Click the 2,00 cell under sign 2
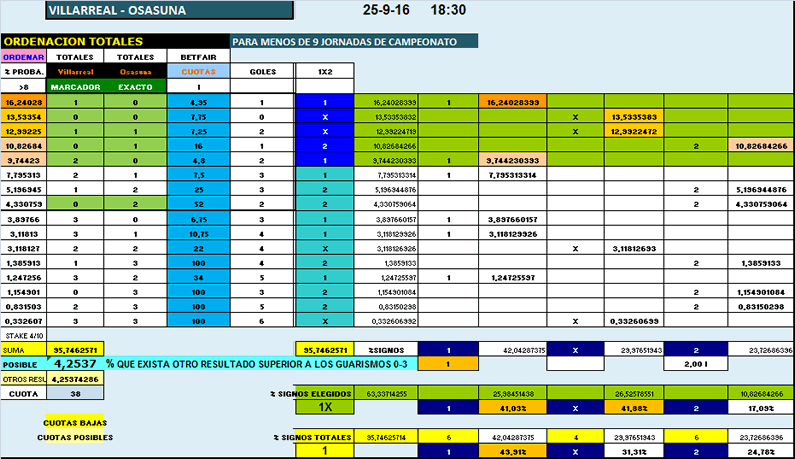This screenshot has height=459, width=795. (x=696, y=364)
